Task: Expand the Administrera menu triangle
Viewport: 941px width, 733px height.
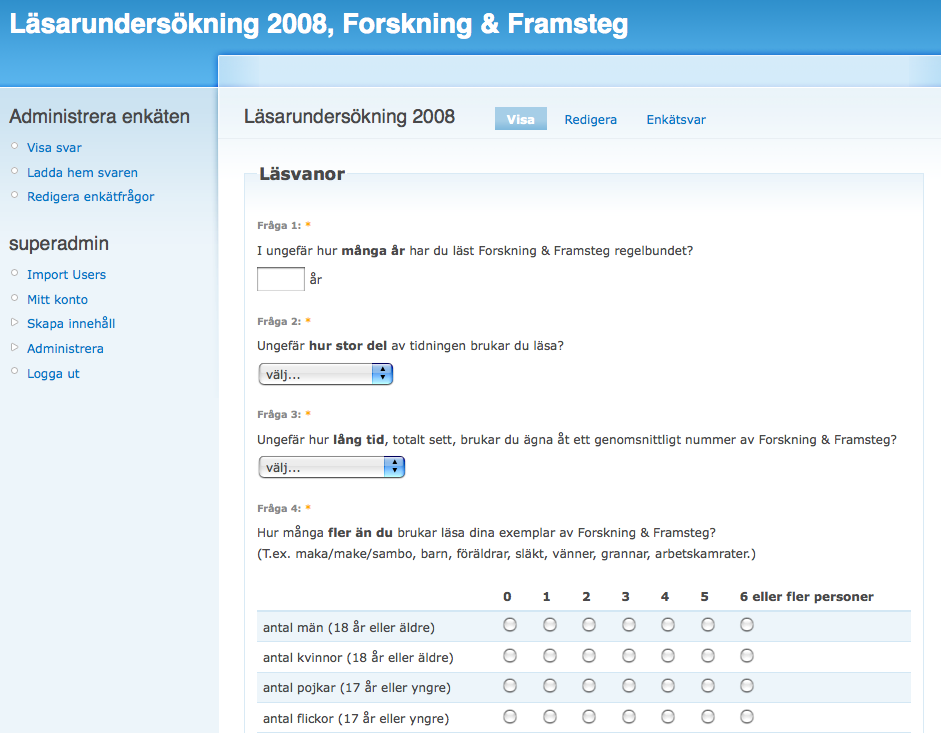Action: [14, 348]
